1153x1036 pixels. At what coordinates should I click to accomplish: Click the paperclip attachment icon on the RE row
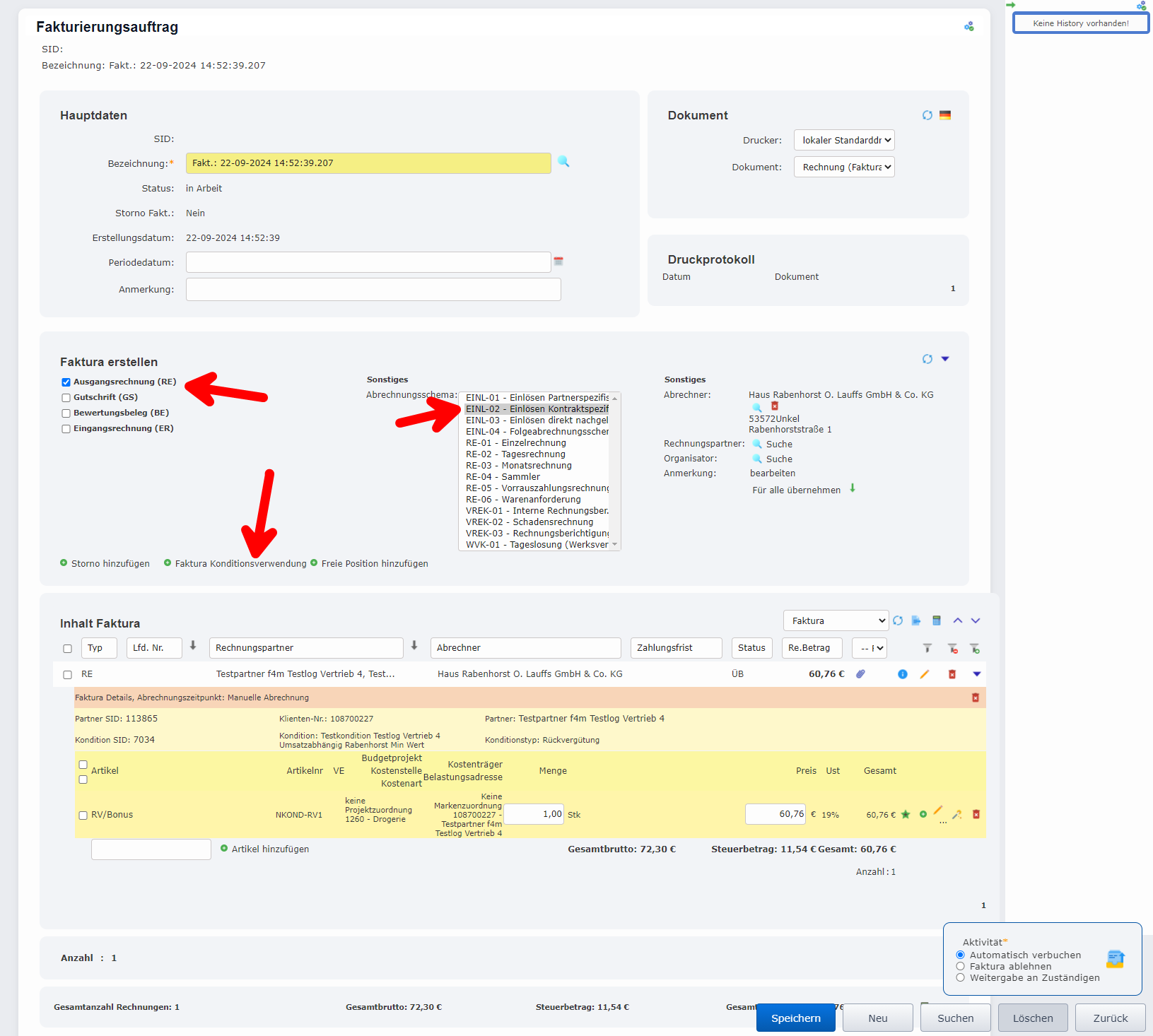tap(860, 674)
